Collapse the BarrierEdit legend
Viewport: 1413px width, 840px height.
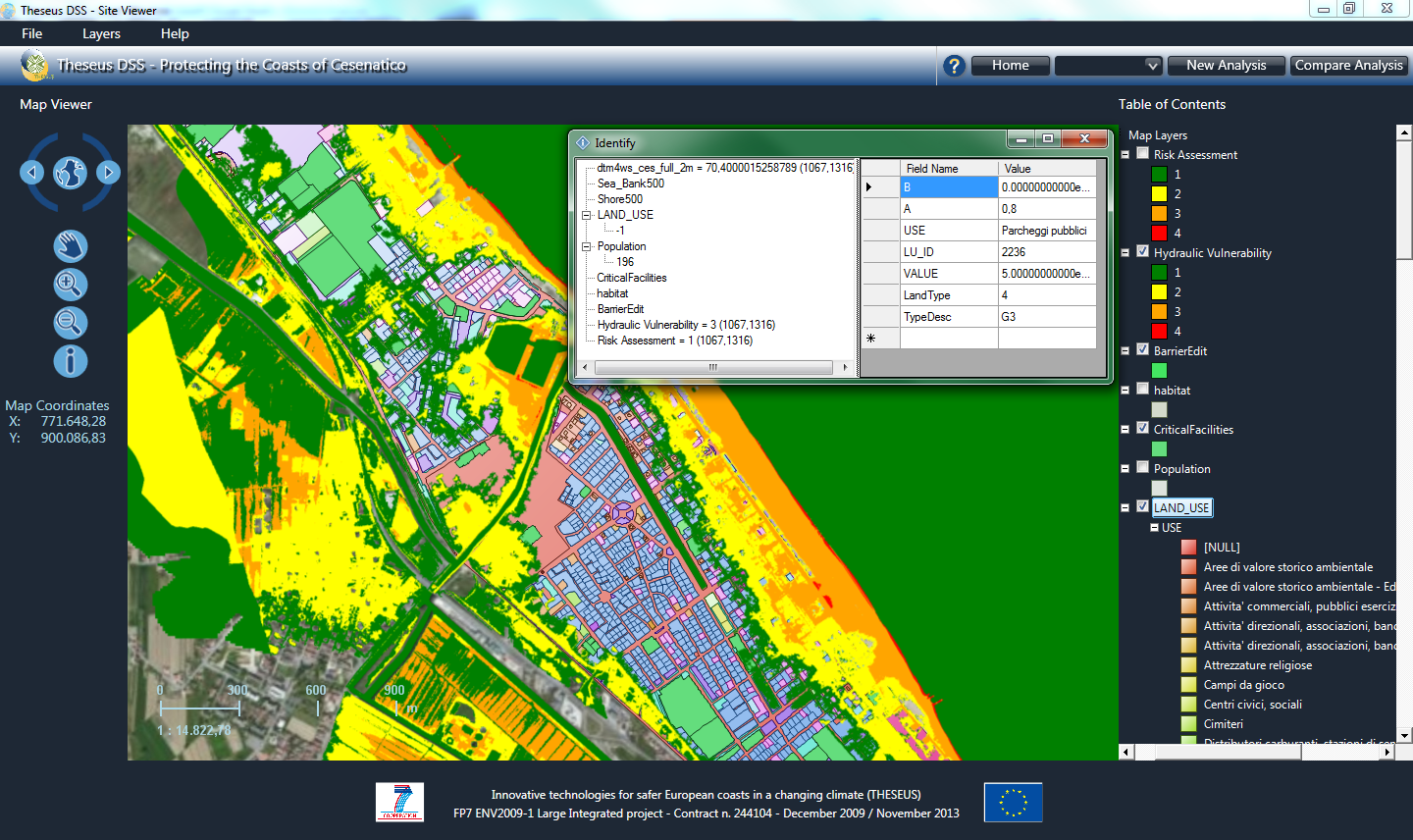coord(1125,350)
